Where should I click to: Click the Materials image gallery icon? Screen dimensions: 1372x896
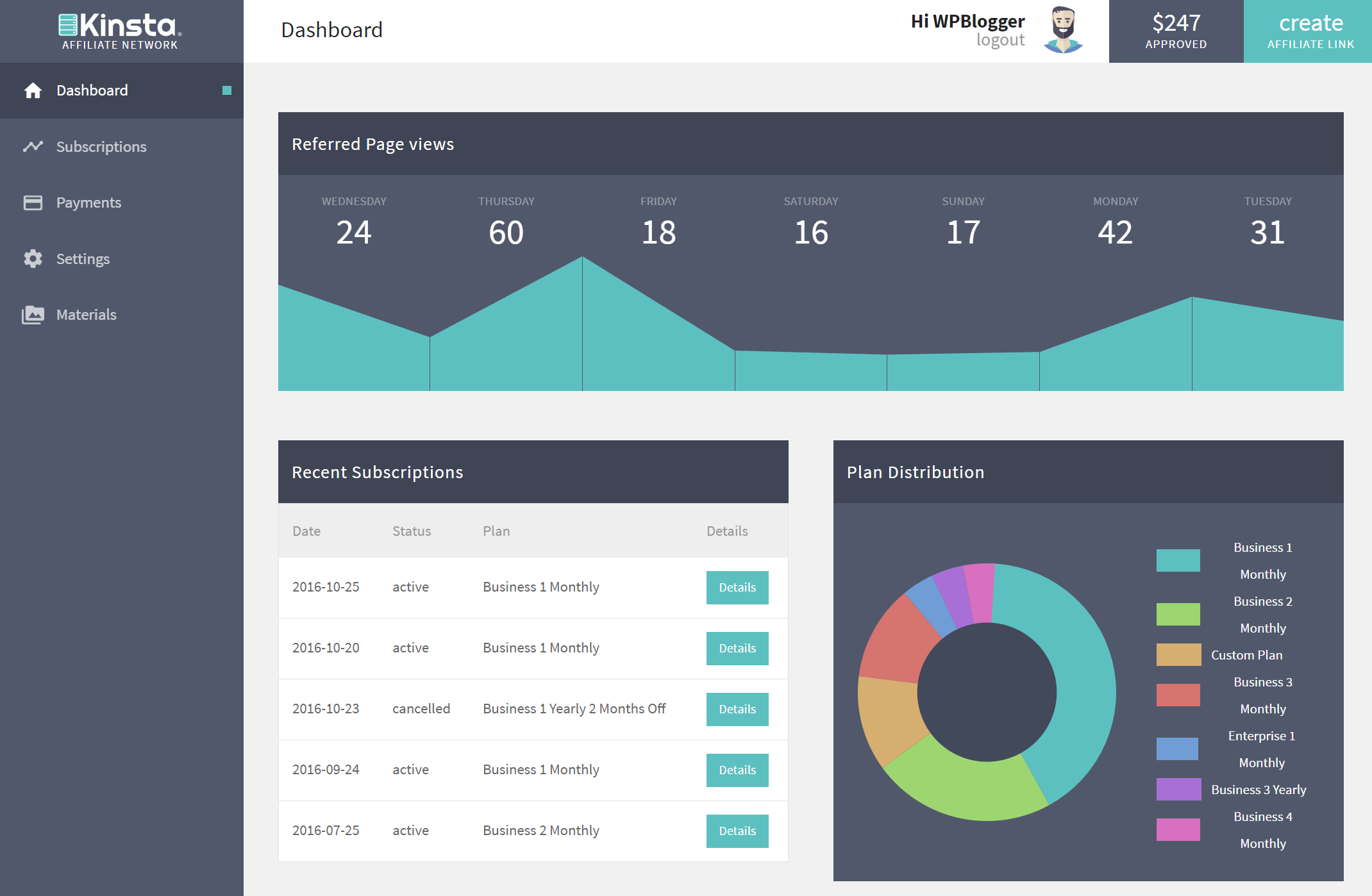point(33,315)
